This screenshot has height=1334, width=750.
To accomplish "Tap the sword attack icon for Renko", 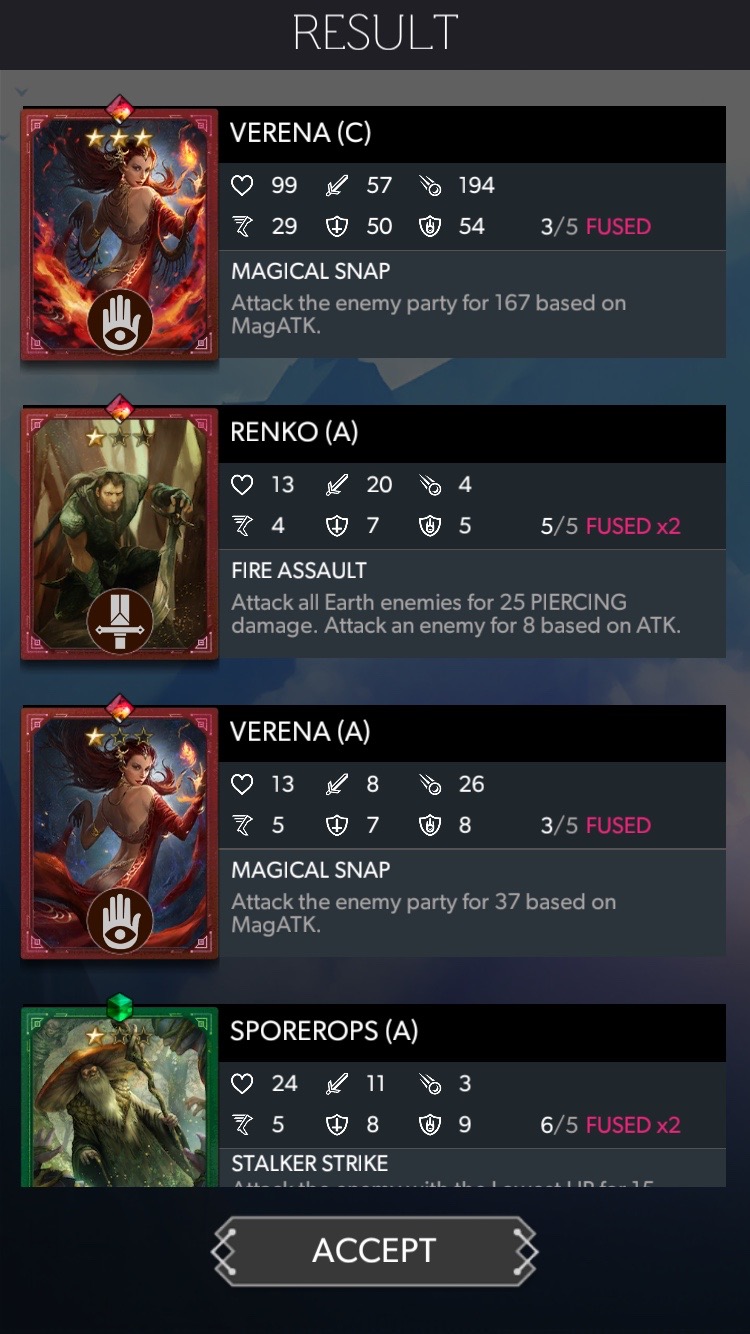I will [337, 485].
